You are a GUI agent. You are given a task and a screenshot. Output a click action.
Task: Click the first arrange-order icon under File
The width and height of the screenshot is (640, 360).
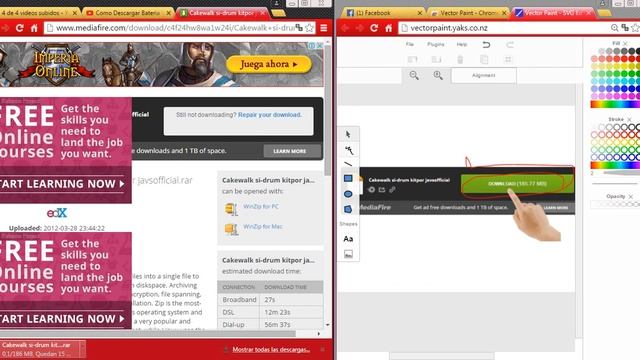pyautogui.click(x=412, y=60)
